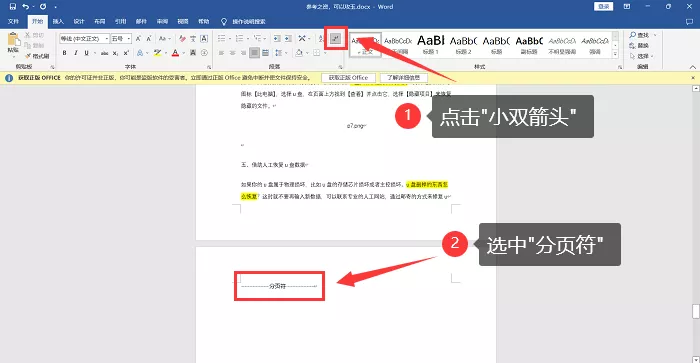The height and width of the screenshot is (363, 700).
Task: Open the 插入 ribbon tab
Action: click(58, 21)
